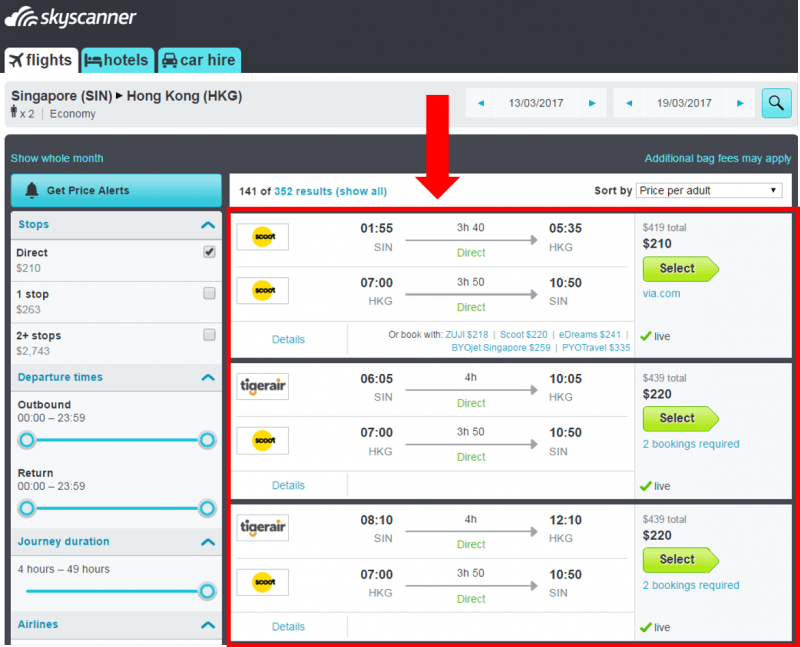Enable the 1 stop filter
The height and width of the screenshot is (647, 800).
(x=209, y=293)
